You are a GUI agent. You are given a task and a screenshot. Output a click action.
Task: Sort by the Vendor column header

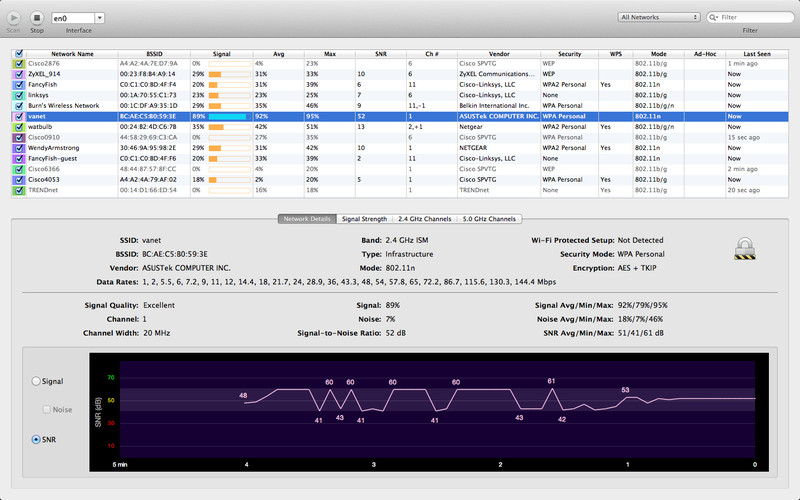(499, 54)
